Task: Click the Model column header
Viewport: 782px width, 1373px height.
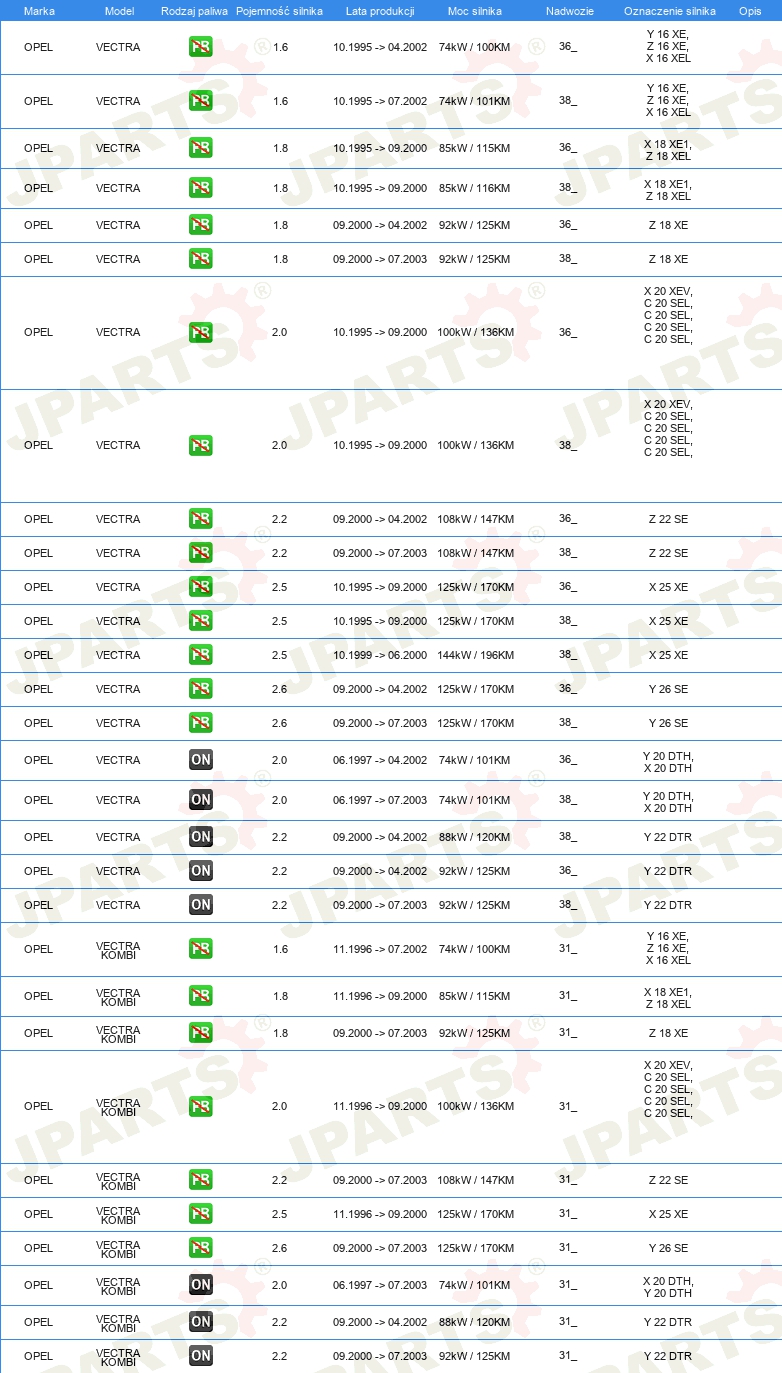Action: (x=119, y=11)
